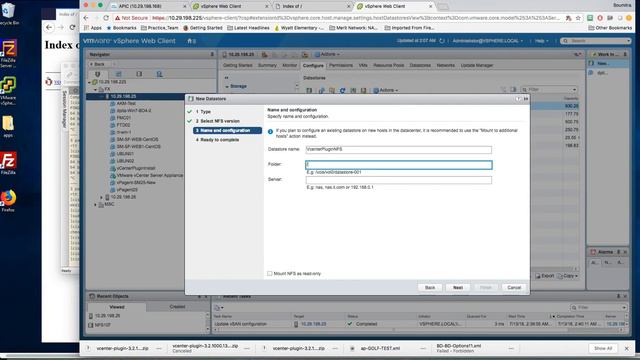Image resolution: width=640 pixels, height=360 pixels.
Task: Open the Help dropdown menu
Action: (542, 41)
